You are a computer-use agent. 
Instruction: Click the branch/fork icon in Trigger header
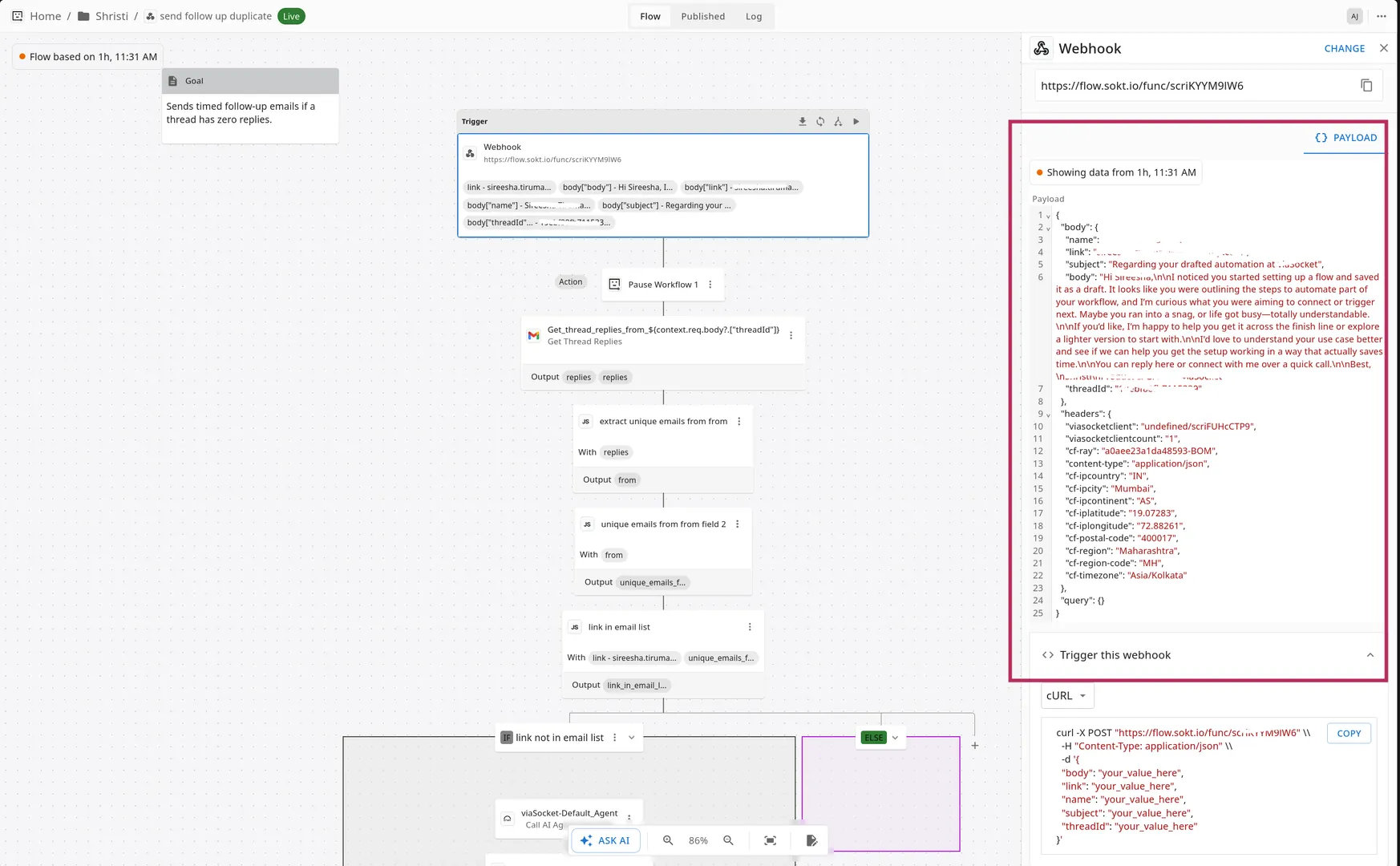pos(838,122)
